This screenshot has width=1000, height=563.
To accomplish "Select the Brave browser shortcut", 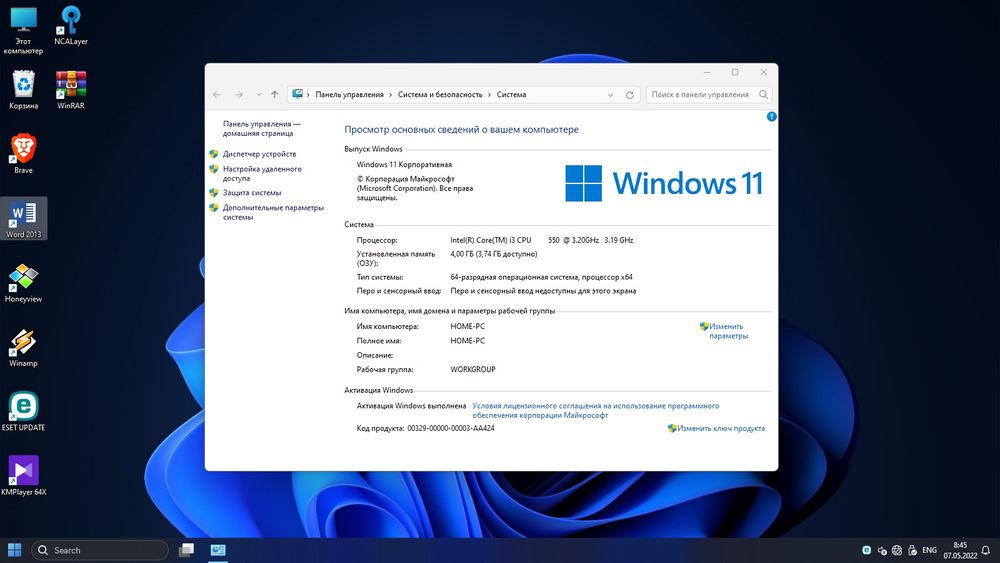I will tap(24, 154).
